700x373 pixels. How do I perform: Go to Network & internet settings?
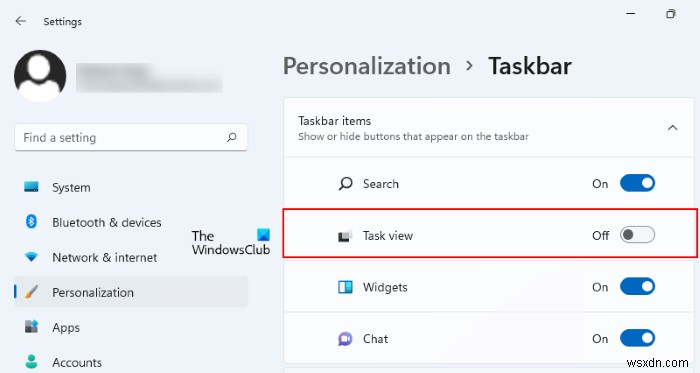pos(131,257)
